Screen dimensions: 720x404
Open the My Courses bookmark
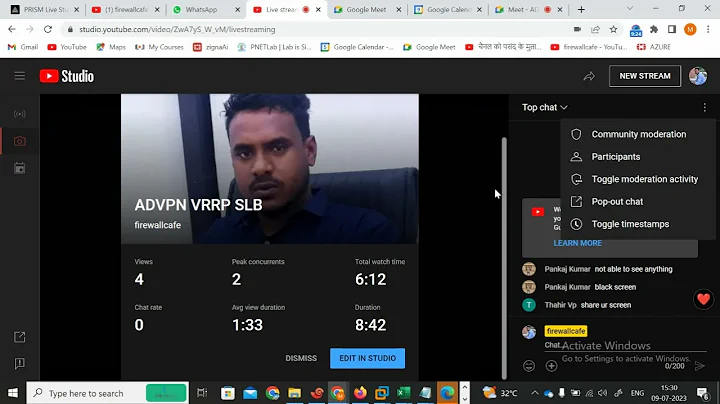[159, 47]
